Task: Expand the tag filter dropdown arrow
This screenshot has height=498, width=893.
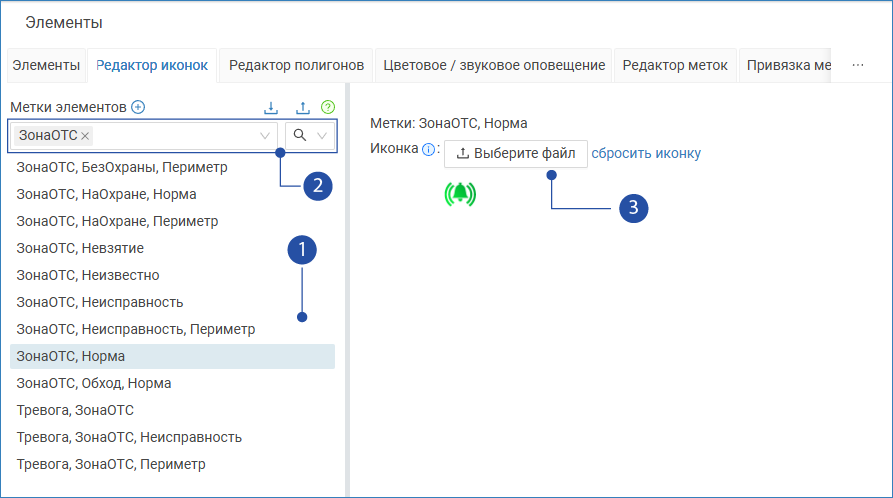Action: coord(265,136)
